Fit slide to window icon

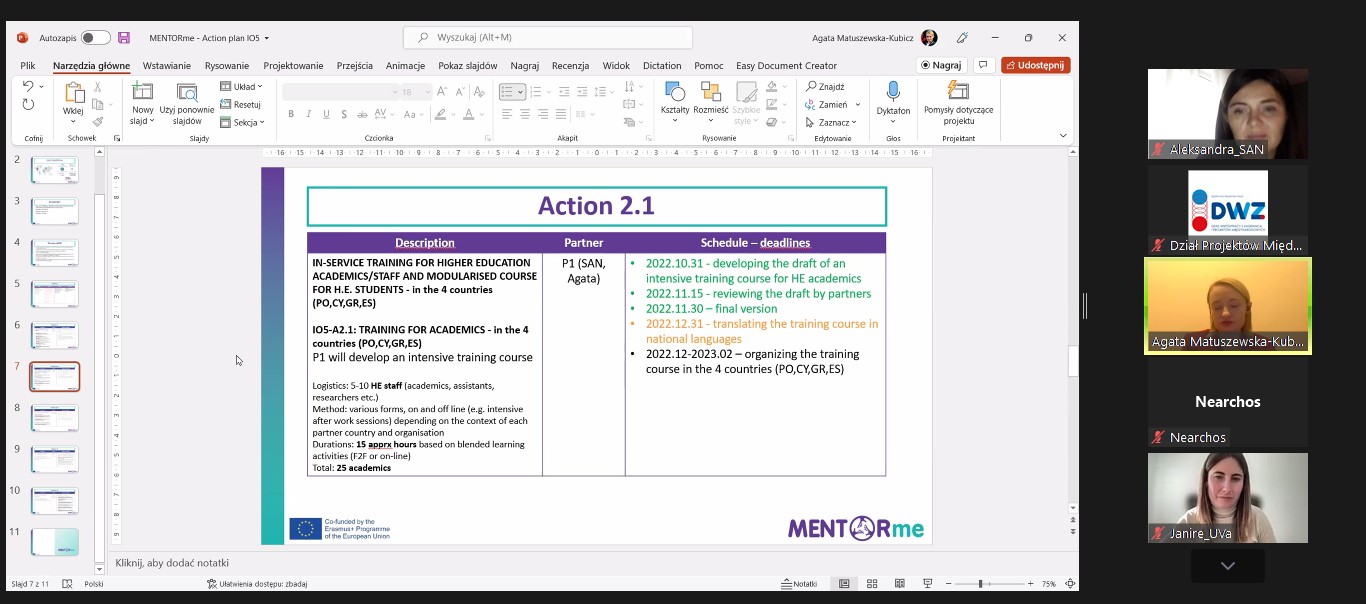pyautogui.click(x=1070, y=584)
